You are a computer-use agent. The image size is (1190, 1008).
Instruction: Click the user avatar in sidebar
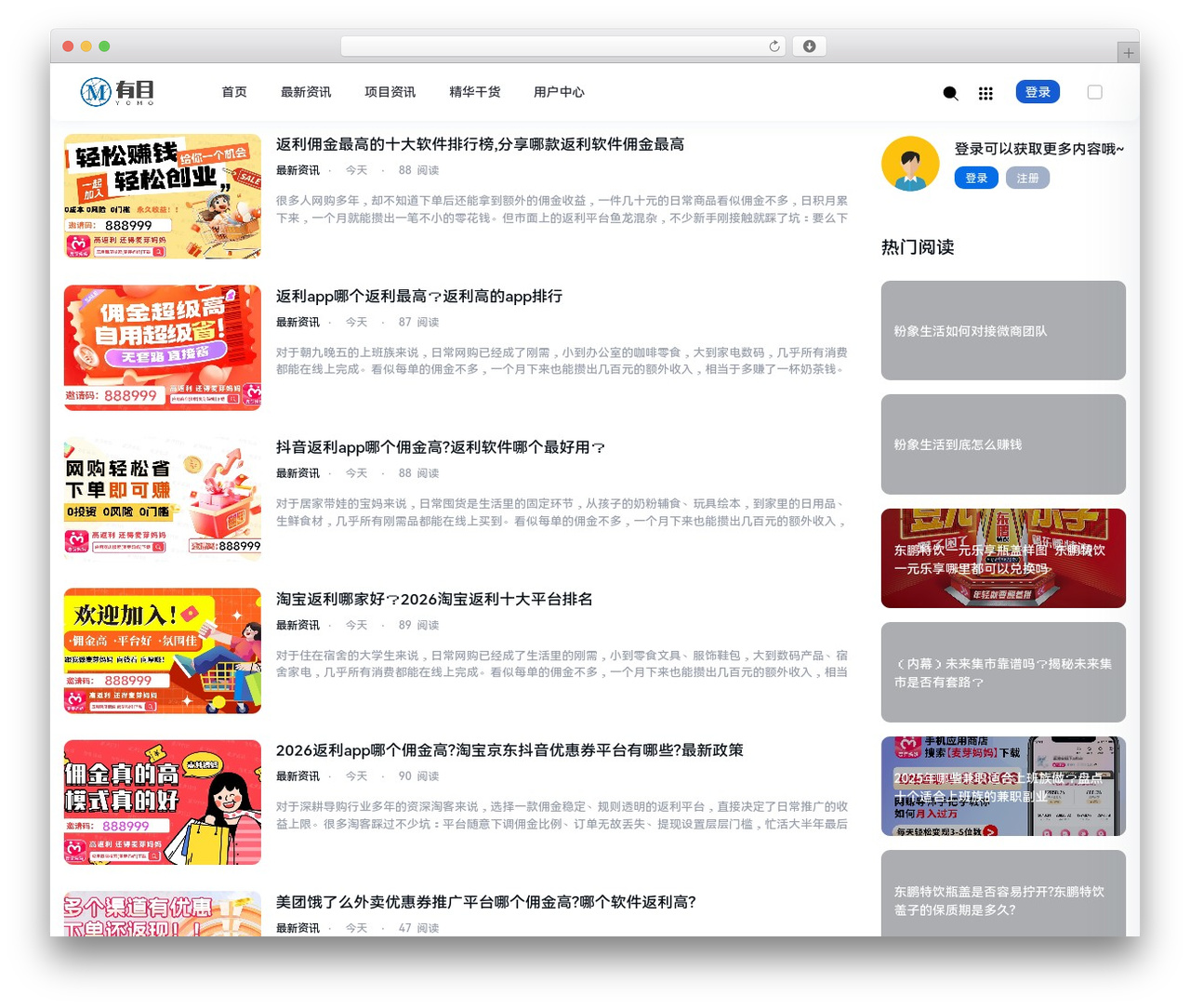910,164
